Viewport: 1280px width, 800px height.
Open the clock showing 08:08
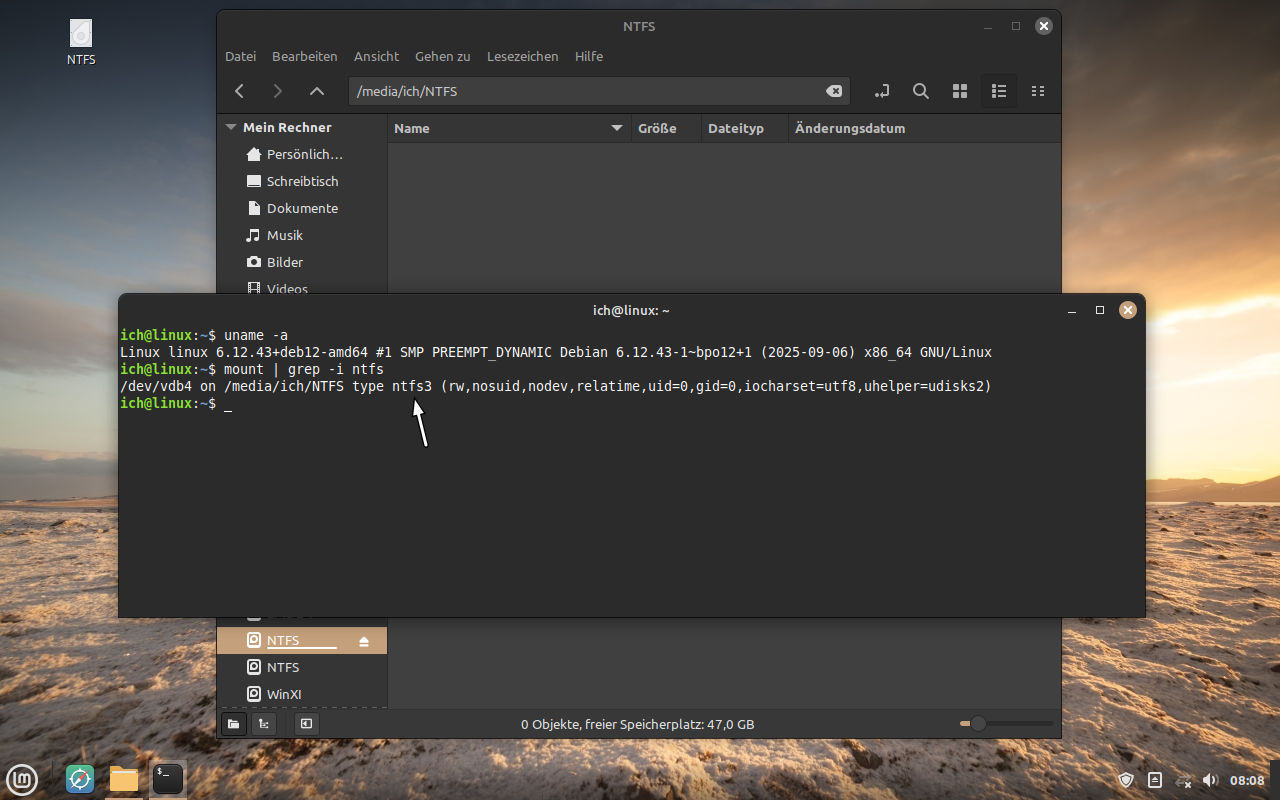point(1247,780)
